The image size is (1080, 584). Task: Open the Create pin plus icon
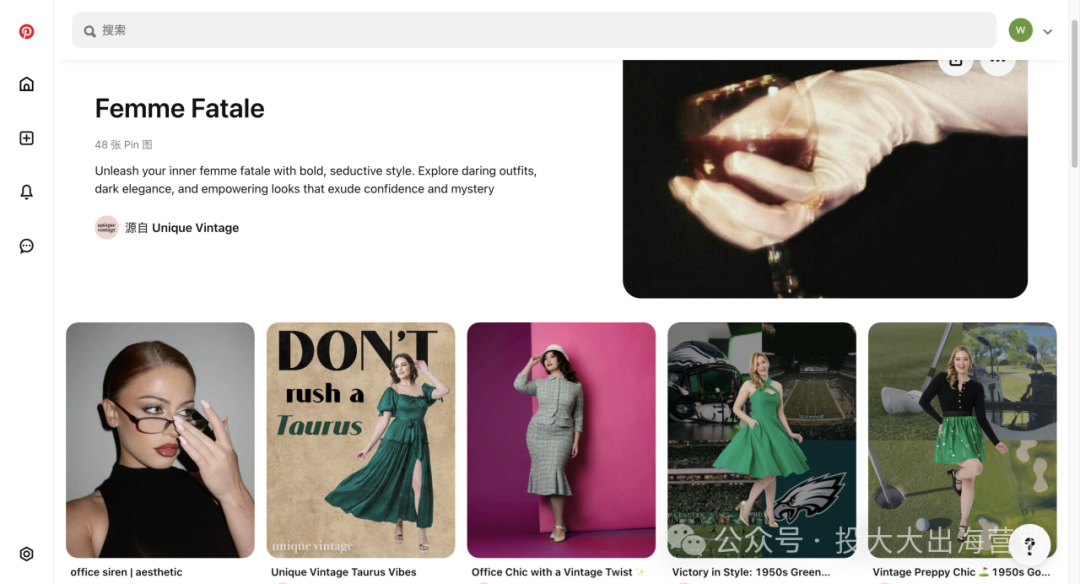coord(27,138)
